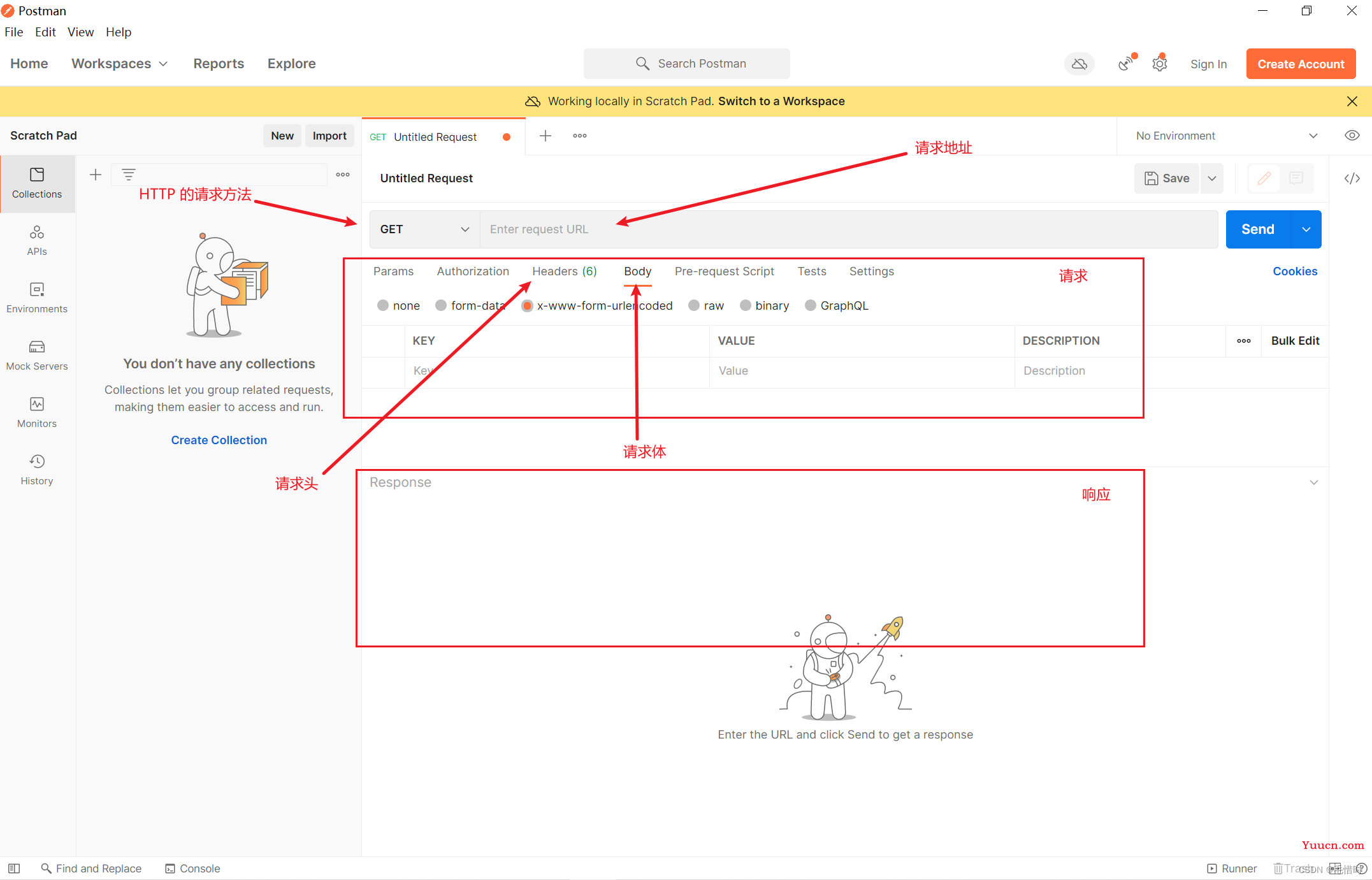Click the New button
This screenshot has width=1372, height=880.
(x=282, y=136)
